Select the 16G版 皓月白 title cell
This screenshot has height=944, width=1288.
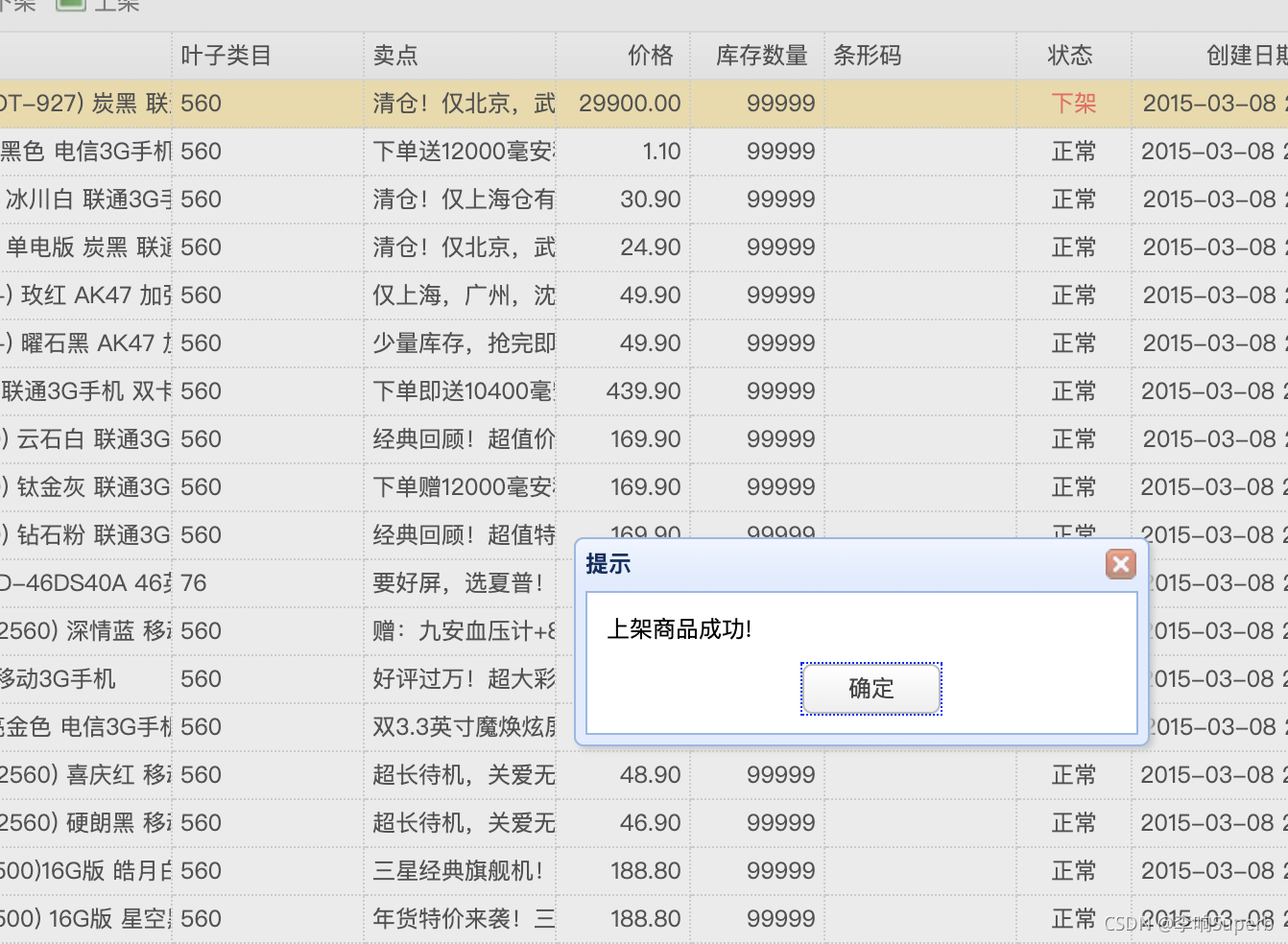(x=85, y=871)
